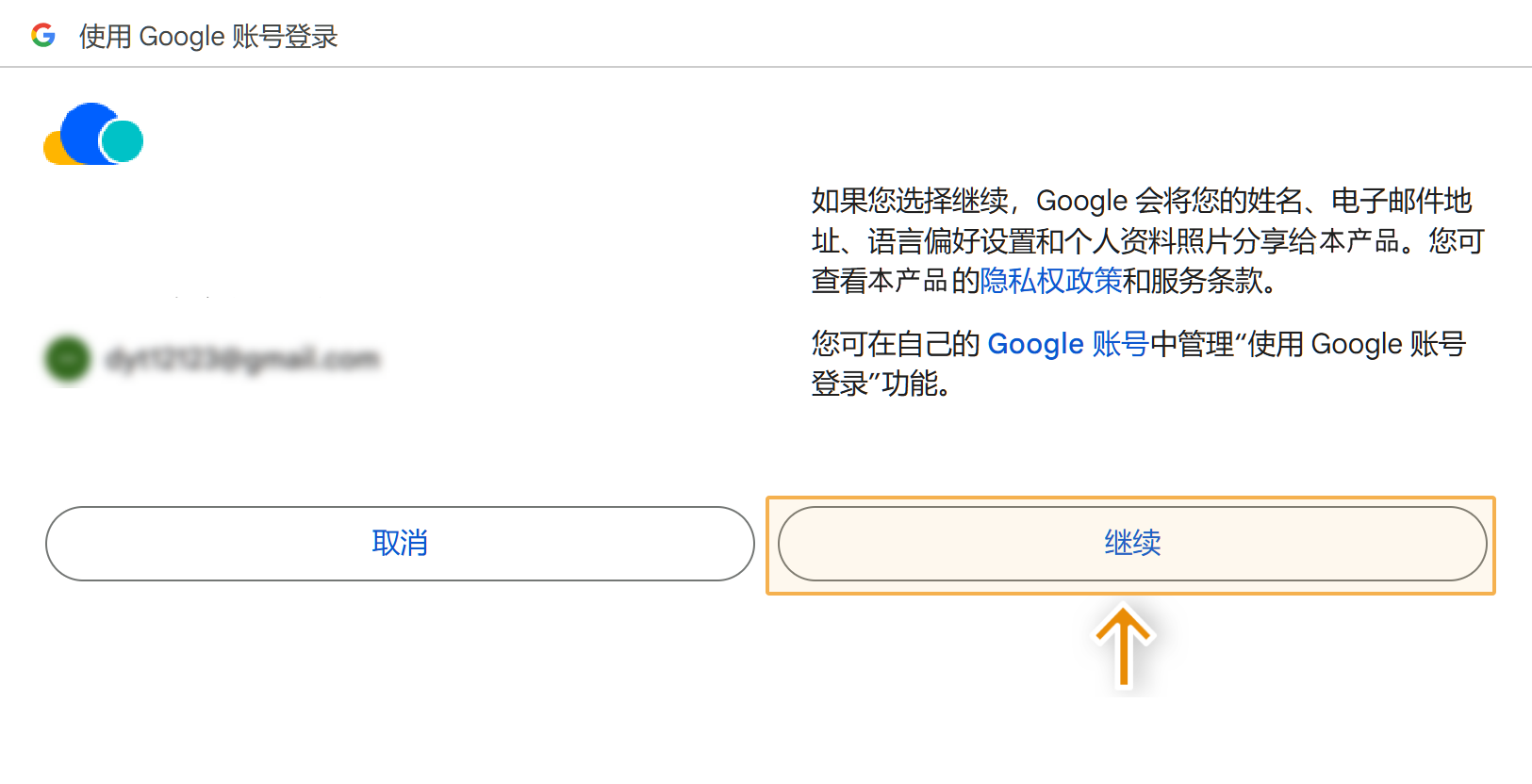Screen dimensions: 1532x784
Task: Follow the blue Google 账号 link
Action: 1067,344
